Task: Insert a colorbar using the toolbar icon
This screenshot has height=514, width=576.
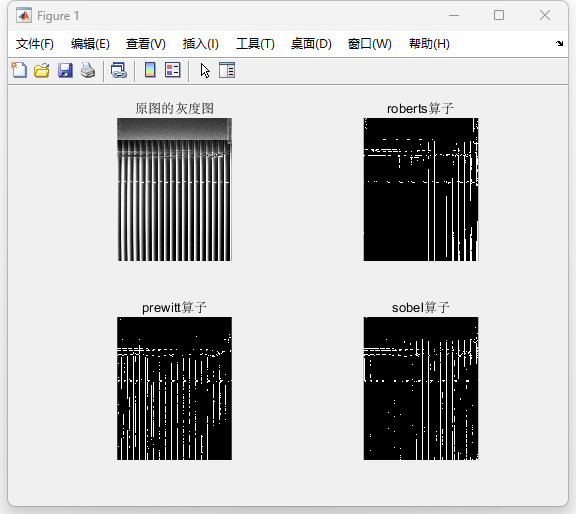Action: 150,70
